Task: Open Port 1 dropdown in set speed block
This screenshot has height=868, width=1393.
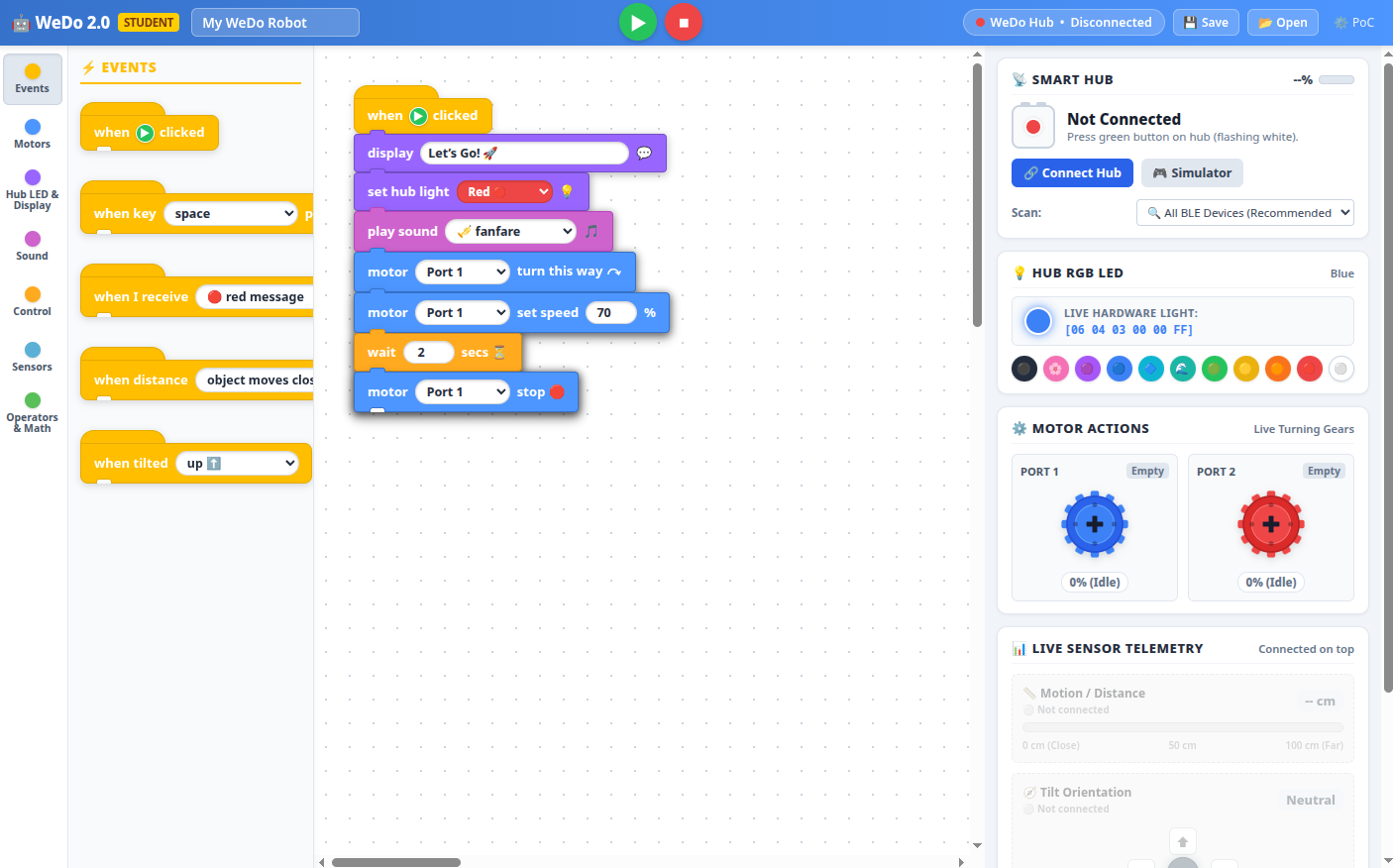Action: [x=463, y=312]
